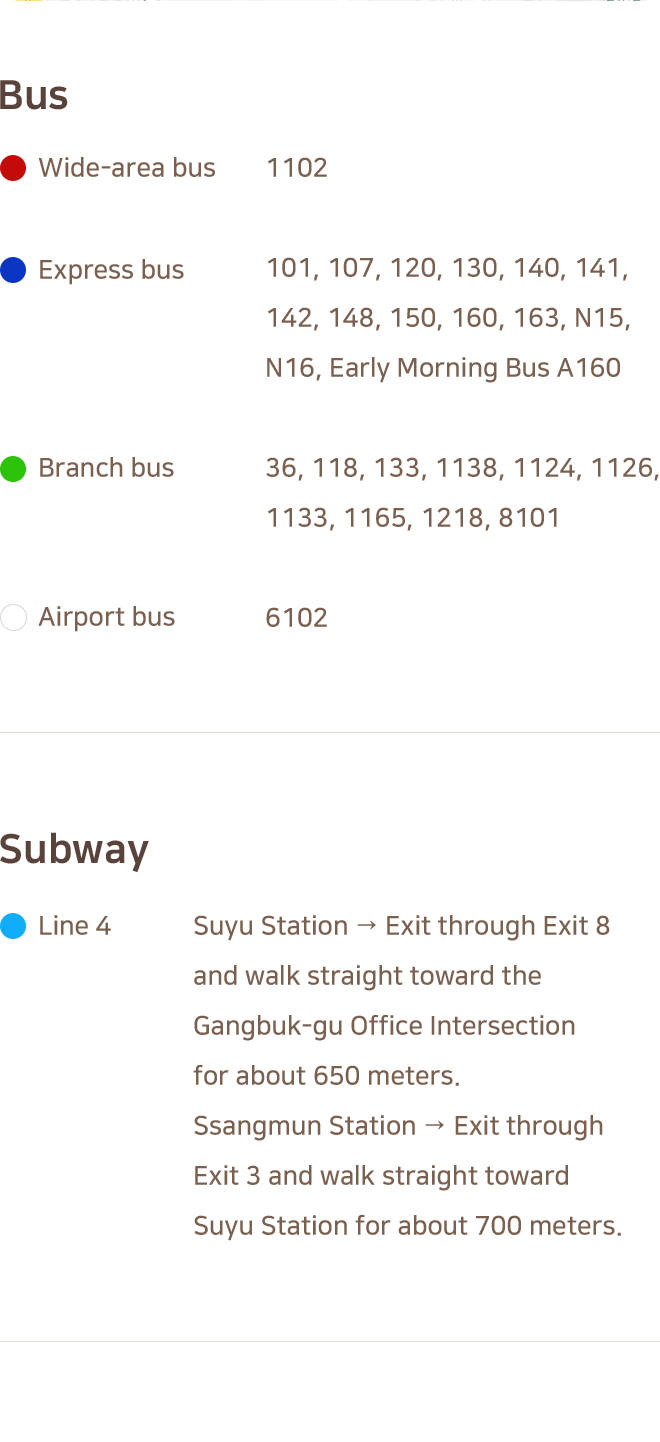
Task: Click the "Ssangmun Station → Exit through" line
Action: 398,1126
